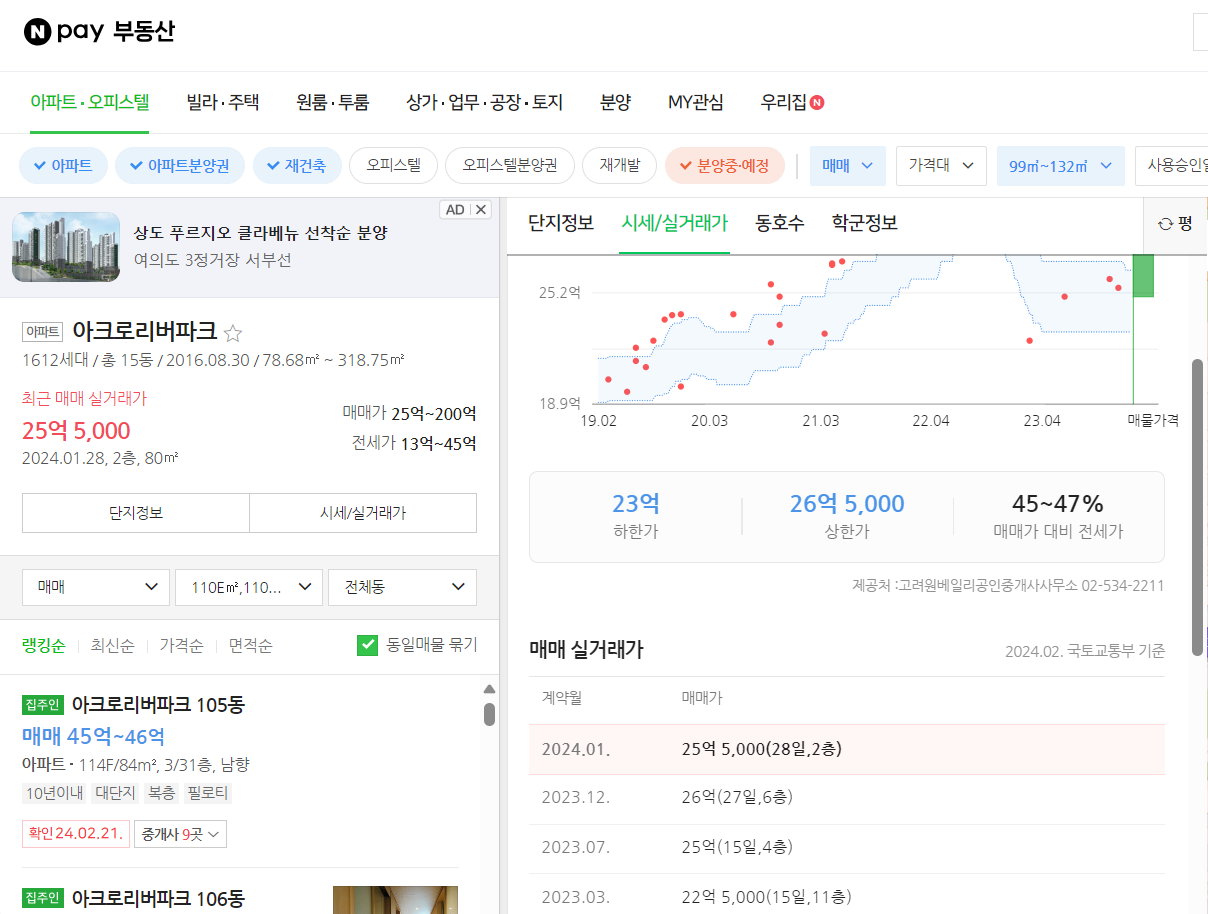This screenshot has height=914, width=1208.
Task: Click the scroll-up arrow in listing panel
Action: point(489,688)
